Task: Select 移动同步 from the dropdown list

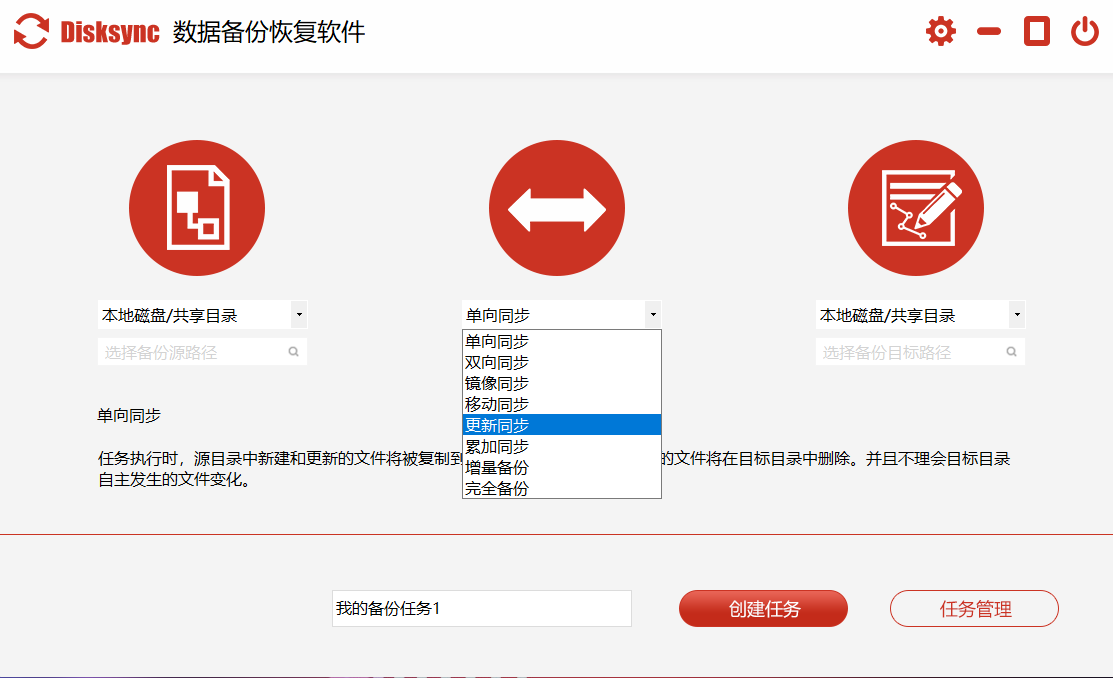Action: pos(497,404)
